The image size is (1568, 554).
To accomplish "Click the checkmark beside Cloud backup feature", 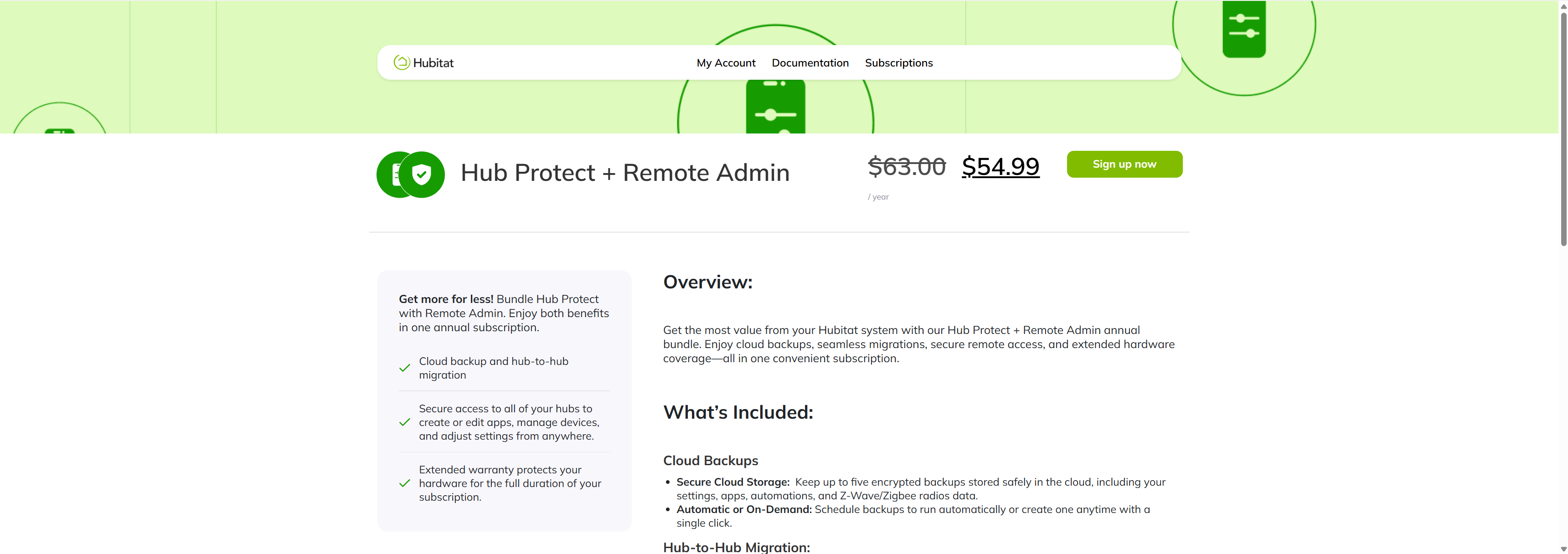I will tap(405, 368).
